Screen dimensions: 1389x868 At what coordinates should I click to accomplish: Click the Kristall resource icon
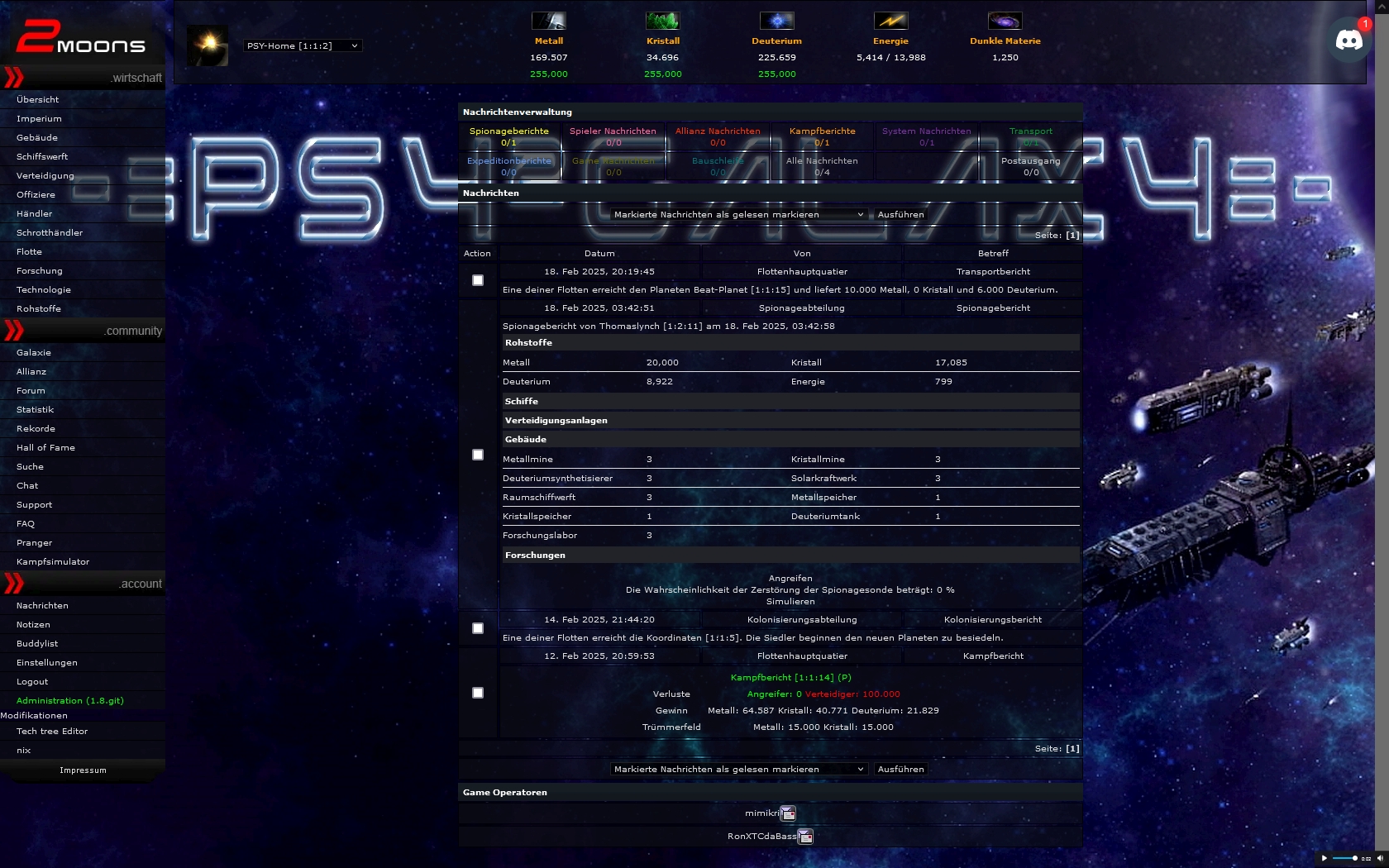[x=662, y=21]
